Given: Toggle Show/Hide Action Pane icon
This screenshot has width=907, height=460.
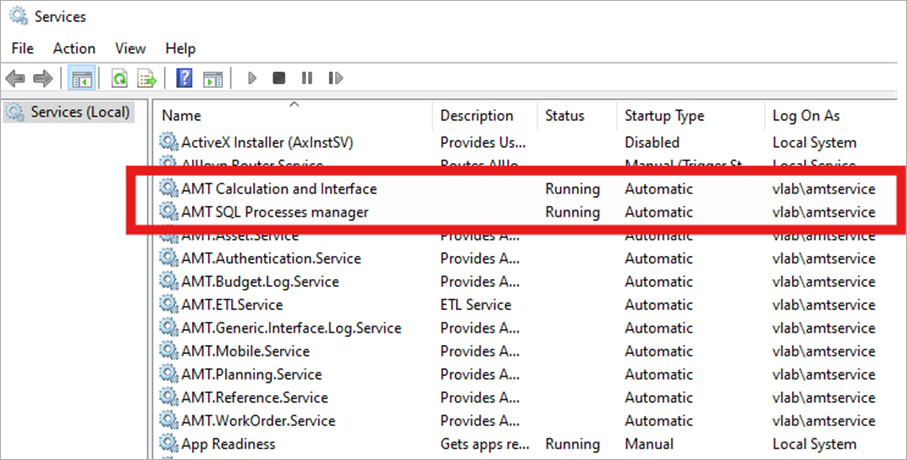Looking at the screenshot, I should (x=213, y=79).
